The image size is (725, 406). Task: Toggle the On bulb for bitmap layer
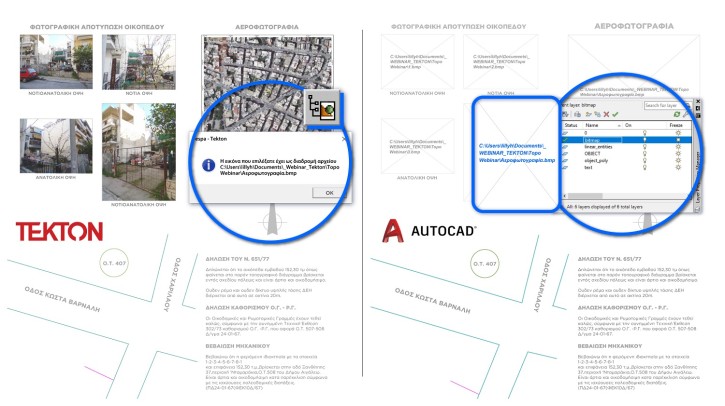[645, 140]
